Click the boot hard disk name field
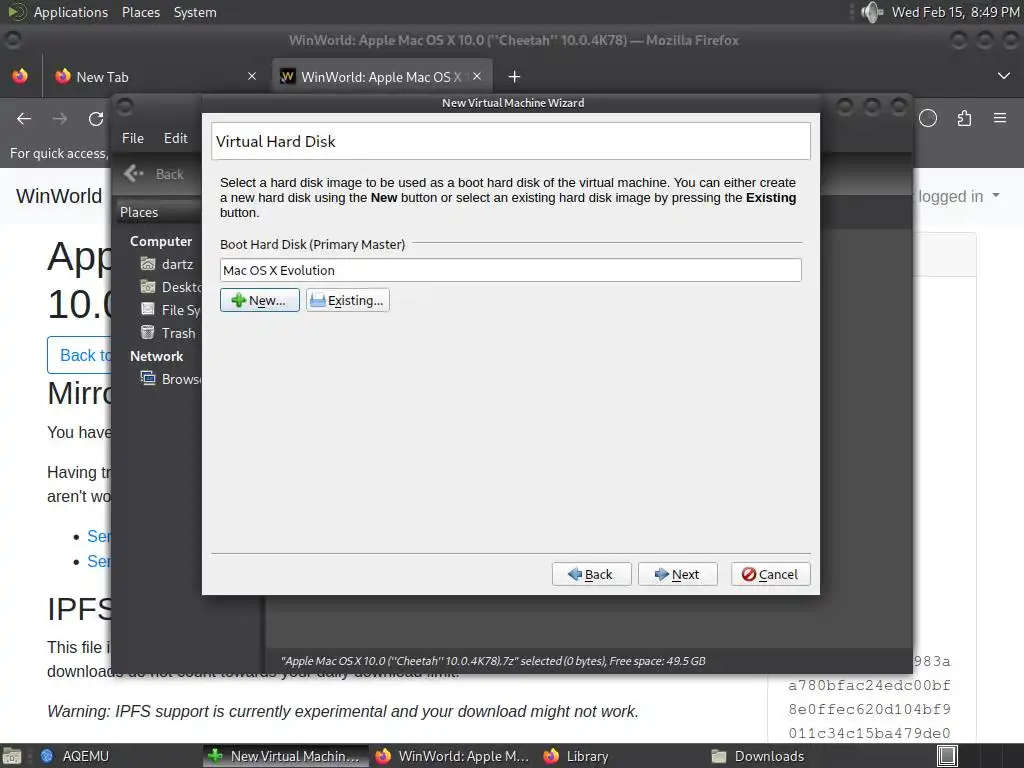The width and height of the screenshot is (1024, 768). (511, 270)
